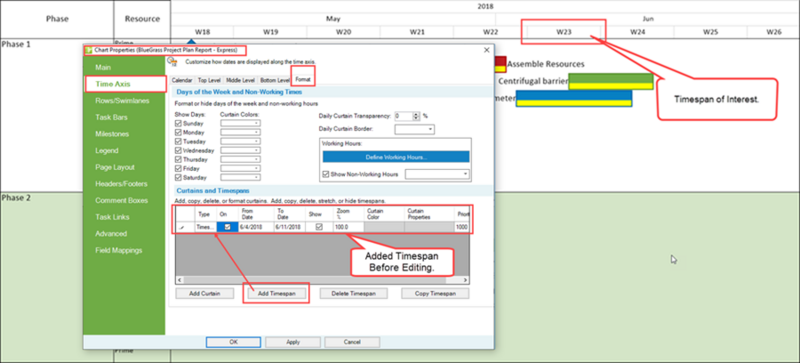800x363 pixels.
Task: Click the blue task bar in chart
Action: click(574, 98)
